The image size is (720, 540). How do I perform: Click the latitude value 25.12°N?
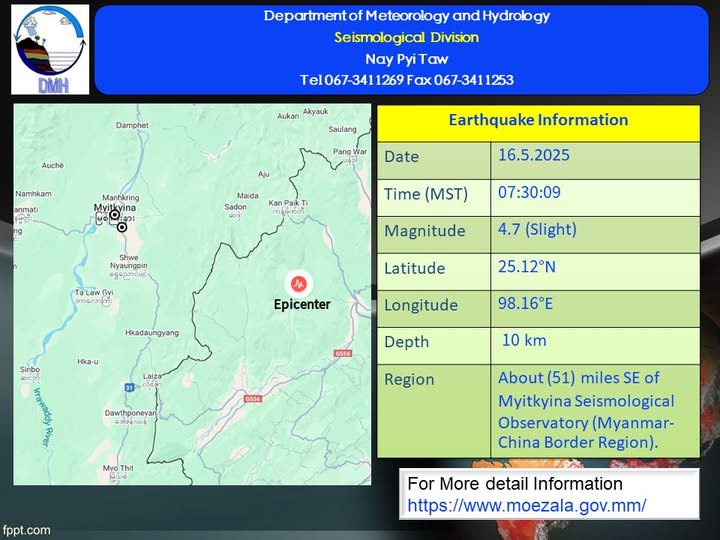[x=526, y=267]
